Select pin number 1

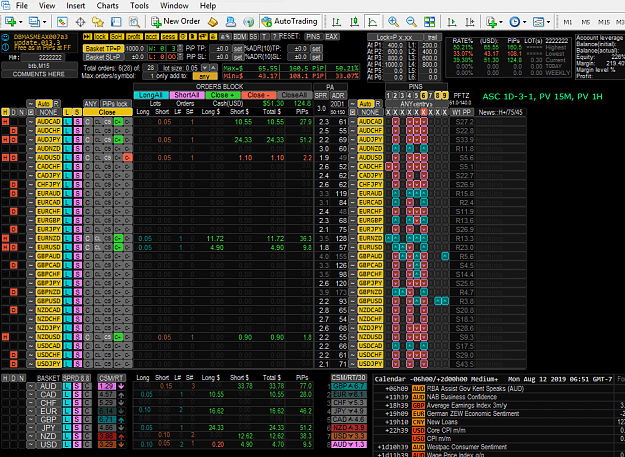(x=388, y=95)
